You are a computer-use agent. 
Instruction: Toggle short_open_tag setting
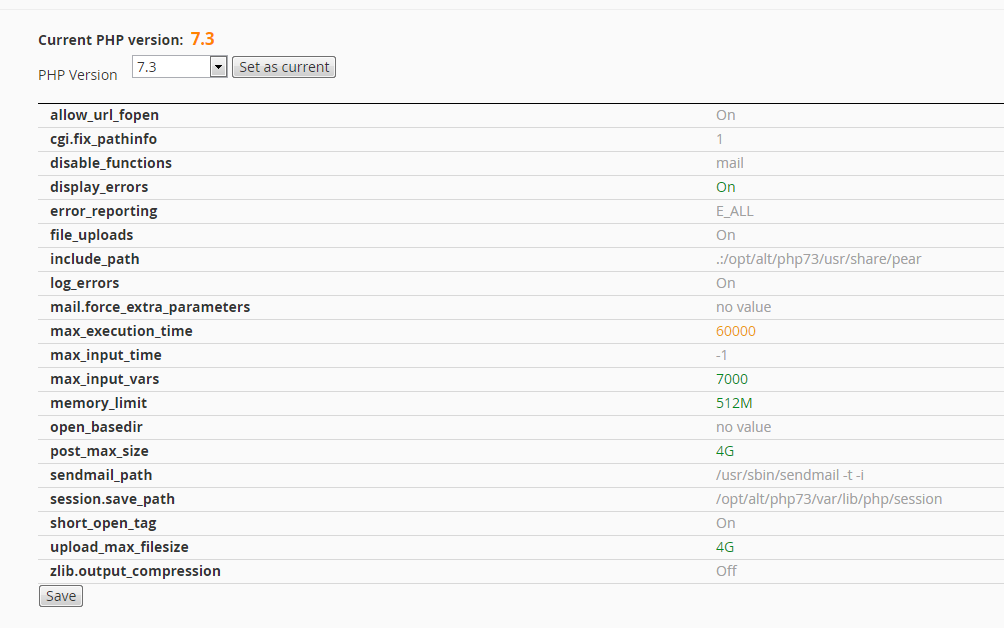(x=725, y=523)
